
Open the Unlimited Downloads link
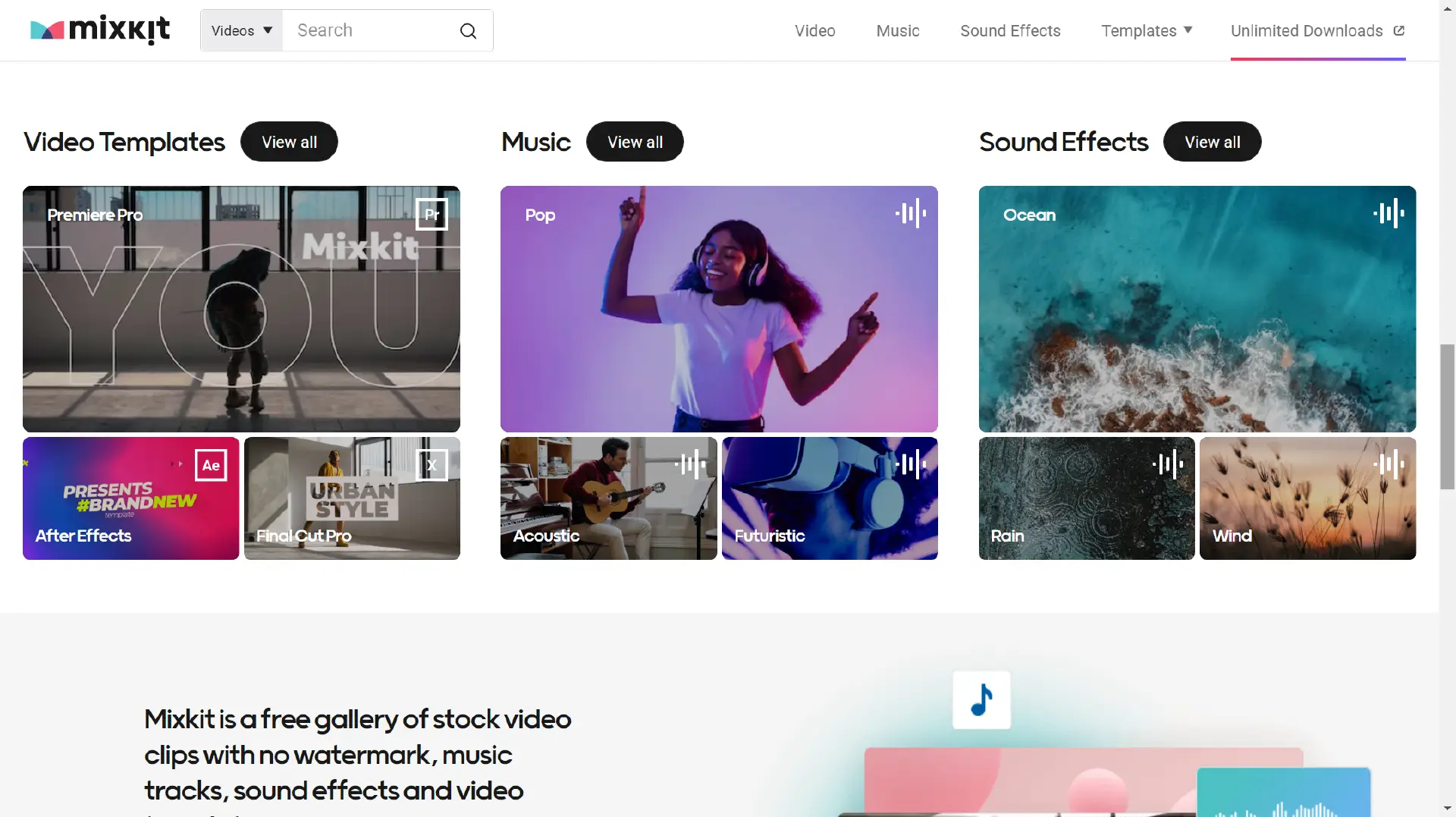coord(1317,31)
